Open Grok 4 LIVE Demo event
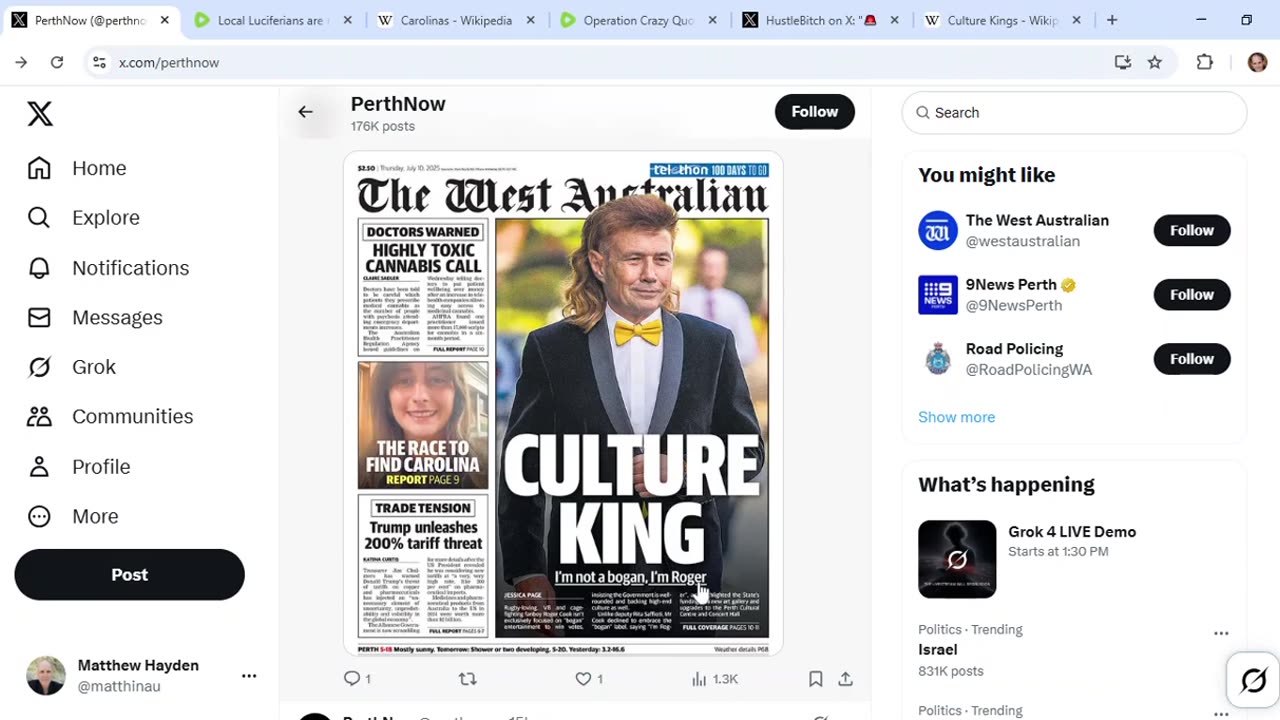The width and height of the screenshot is (1280, 720). point(1074,559)
